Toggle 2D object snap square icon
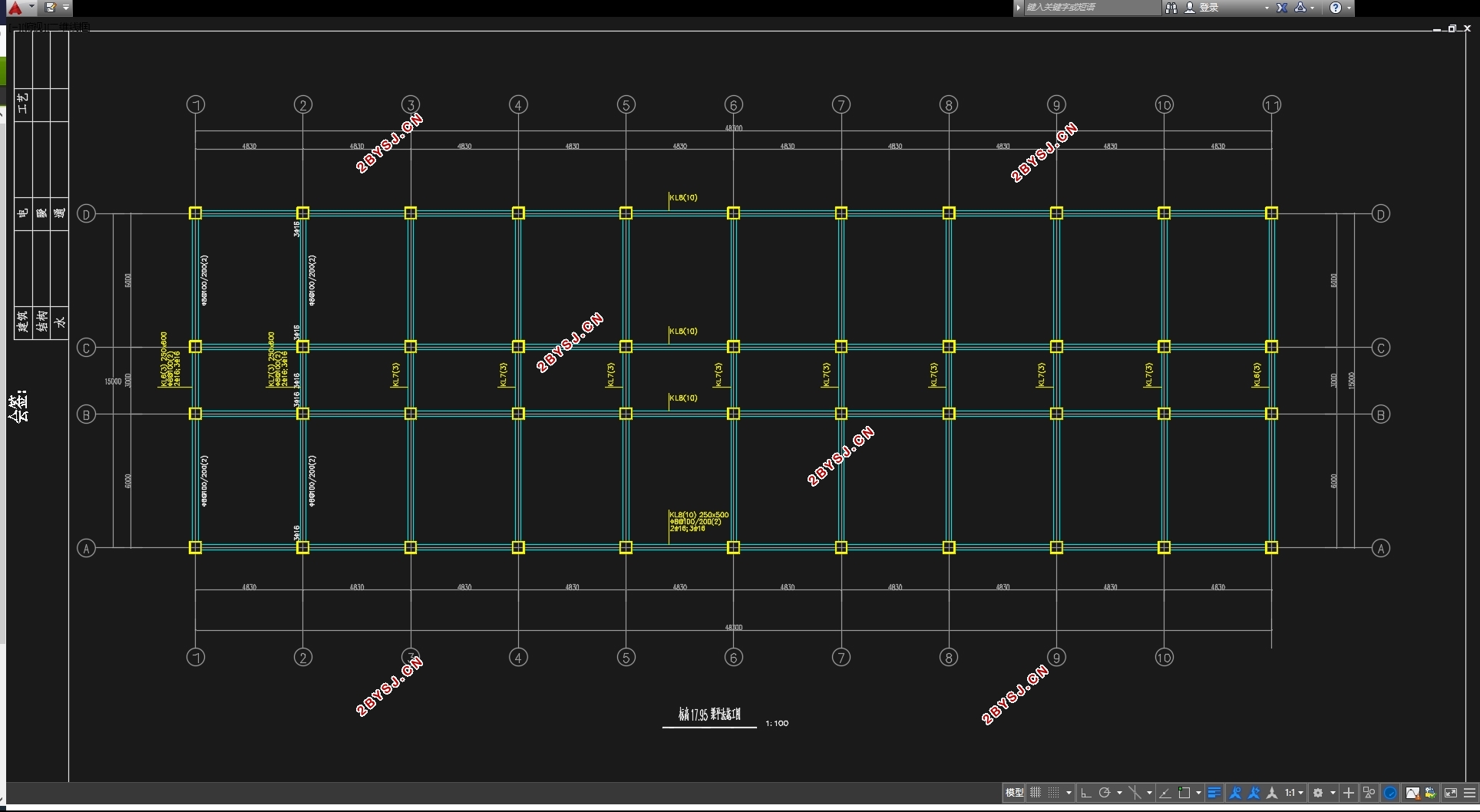The image size is (1480, 812). [1184, 793]
